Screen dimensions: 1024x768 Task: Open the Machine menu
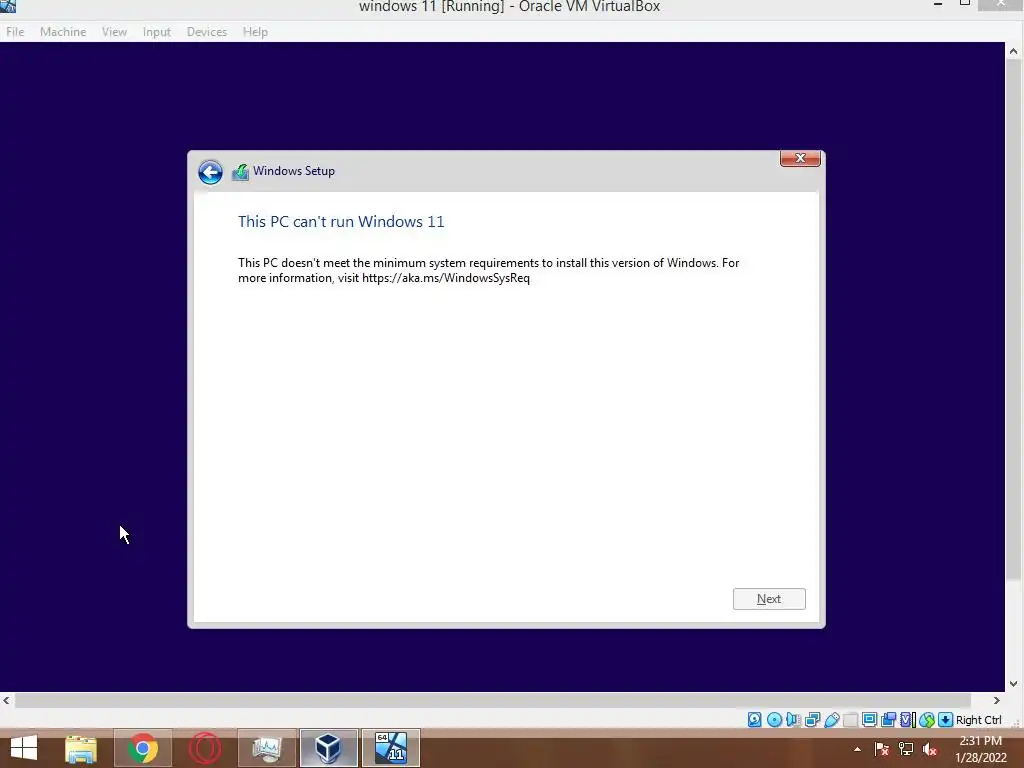[63, 31]
